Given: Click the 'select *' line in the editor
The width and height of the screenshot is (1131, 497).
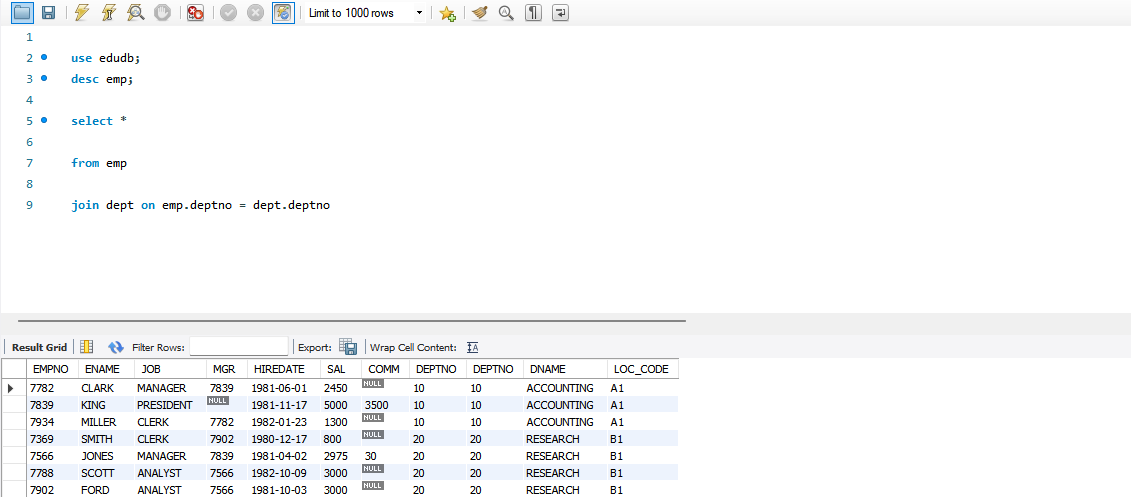Looking at the screenshot, I should click(x=98, y=121).
